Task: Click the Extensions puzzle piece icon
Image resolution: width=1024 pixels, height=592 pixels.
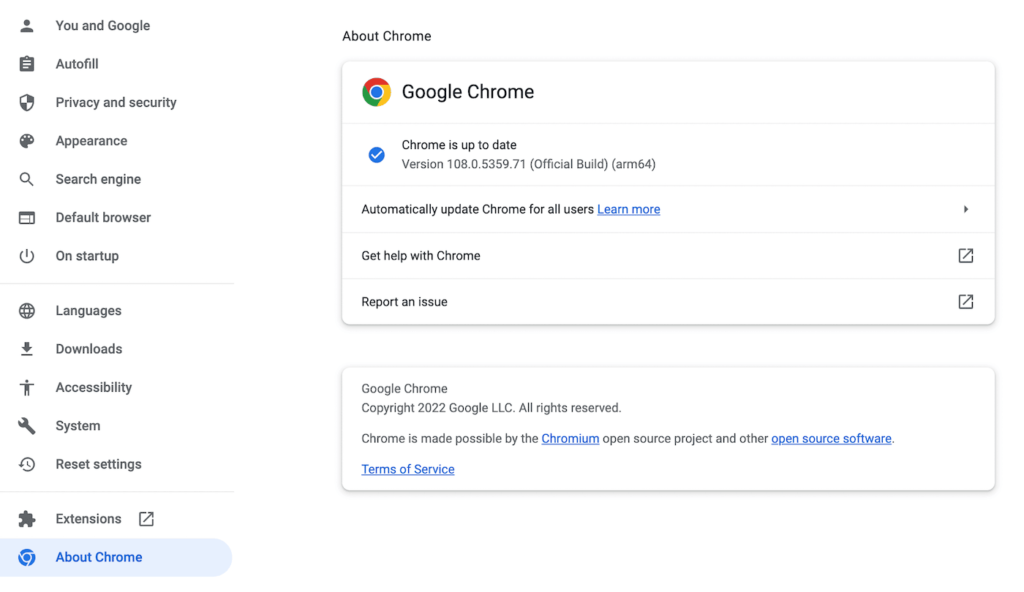Action: (x=26, y=518)
